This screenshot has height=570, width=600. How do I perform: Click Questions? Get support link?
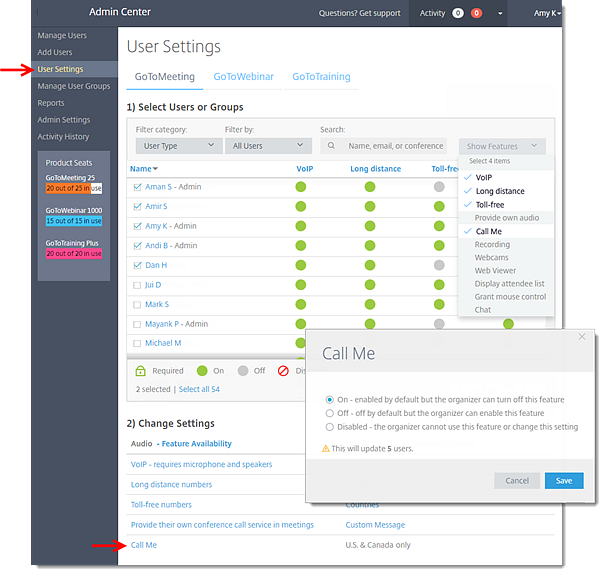[x=359, y=13]
